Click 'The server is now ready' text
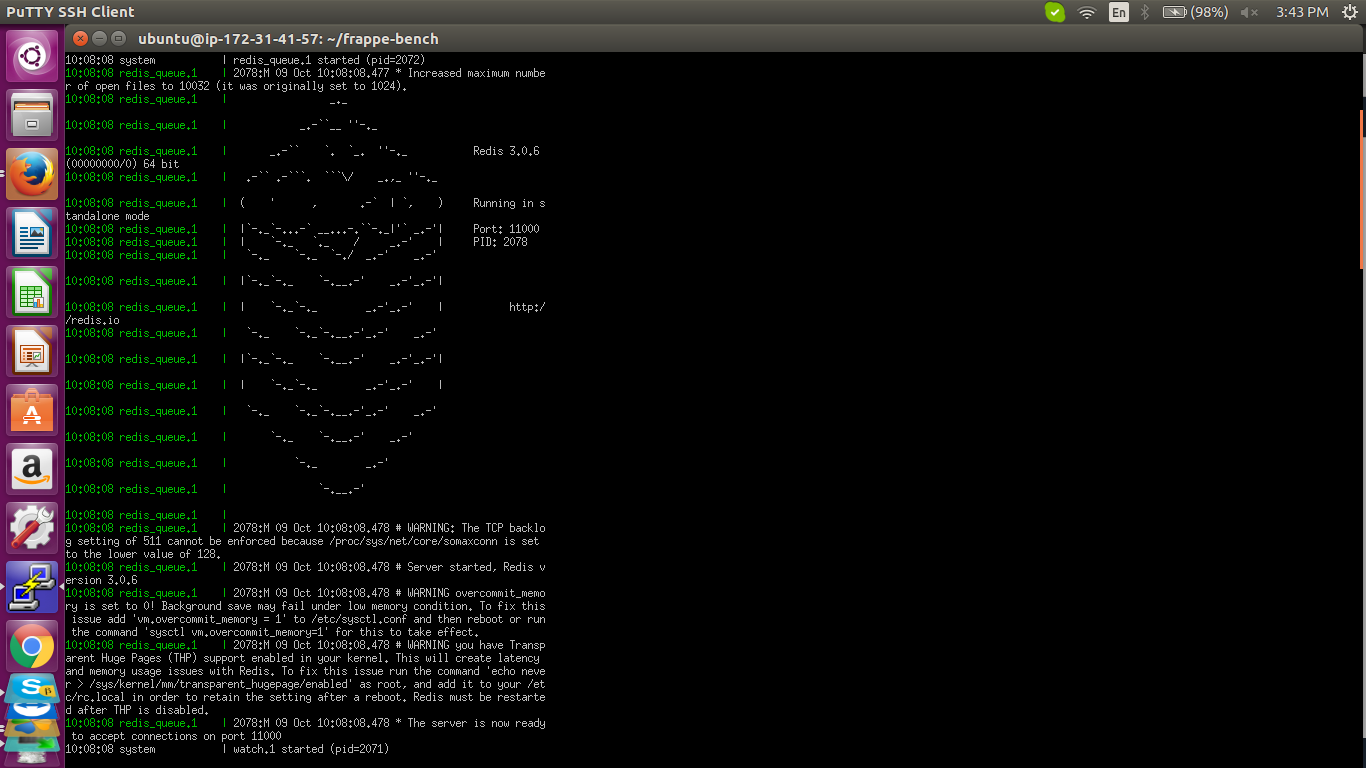Screen dimensions: 1366x768 click(x=476, y=723)
